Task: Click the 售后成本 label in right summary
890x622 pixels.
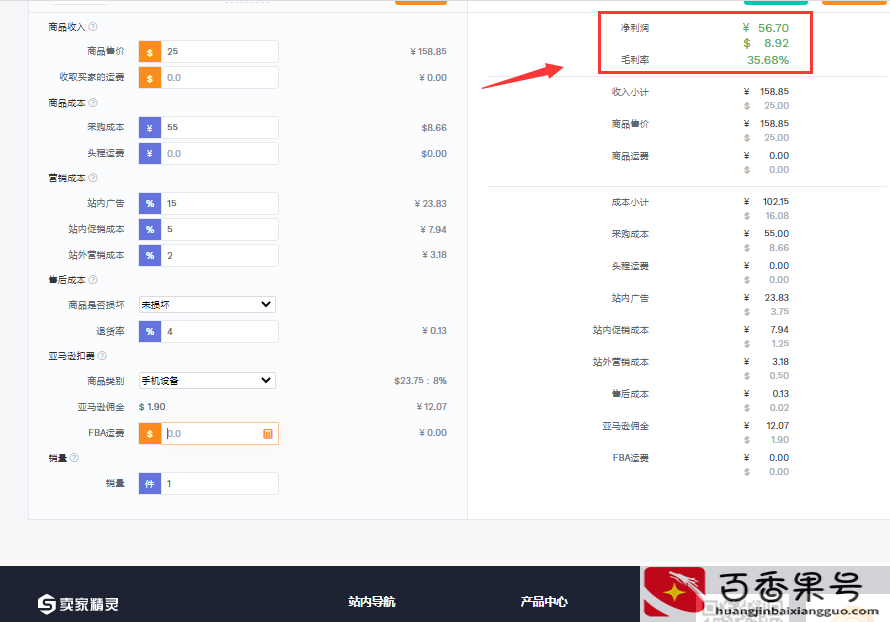Action: [x=630, y=394]
